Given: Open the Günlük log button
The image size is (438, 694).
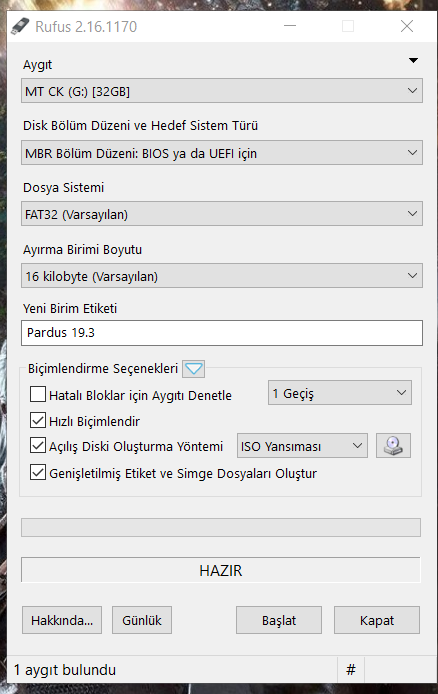Looking at the screenshot, I should click(142, 620).
